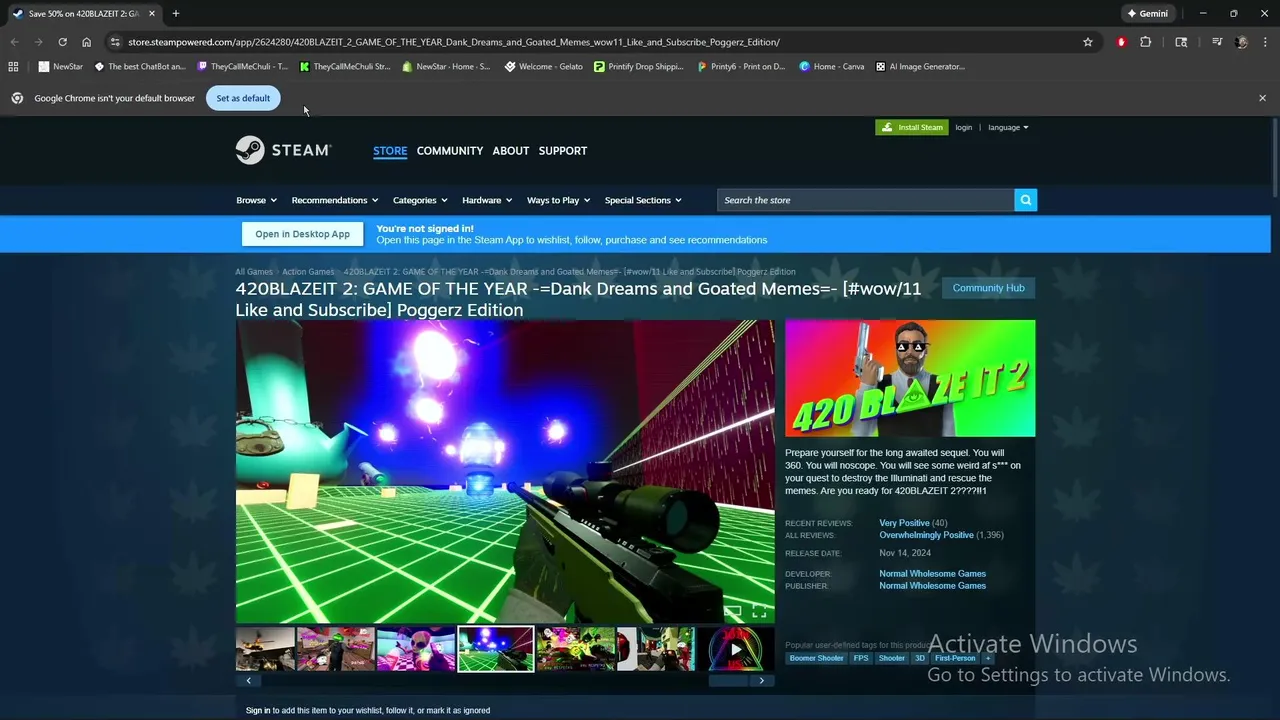Open the Chrome profile avatar

point(1241,42)
